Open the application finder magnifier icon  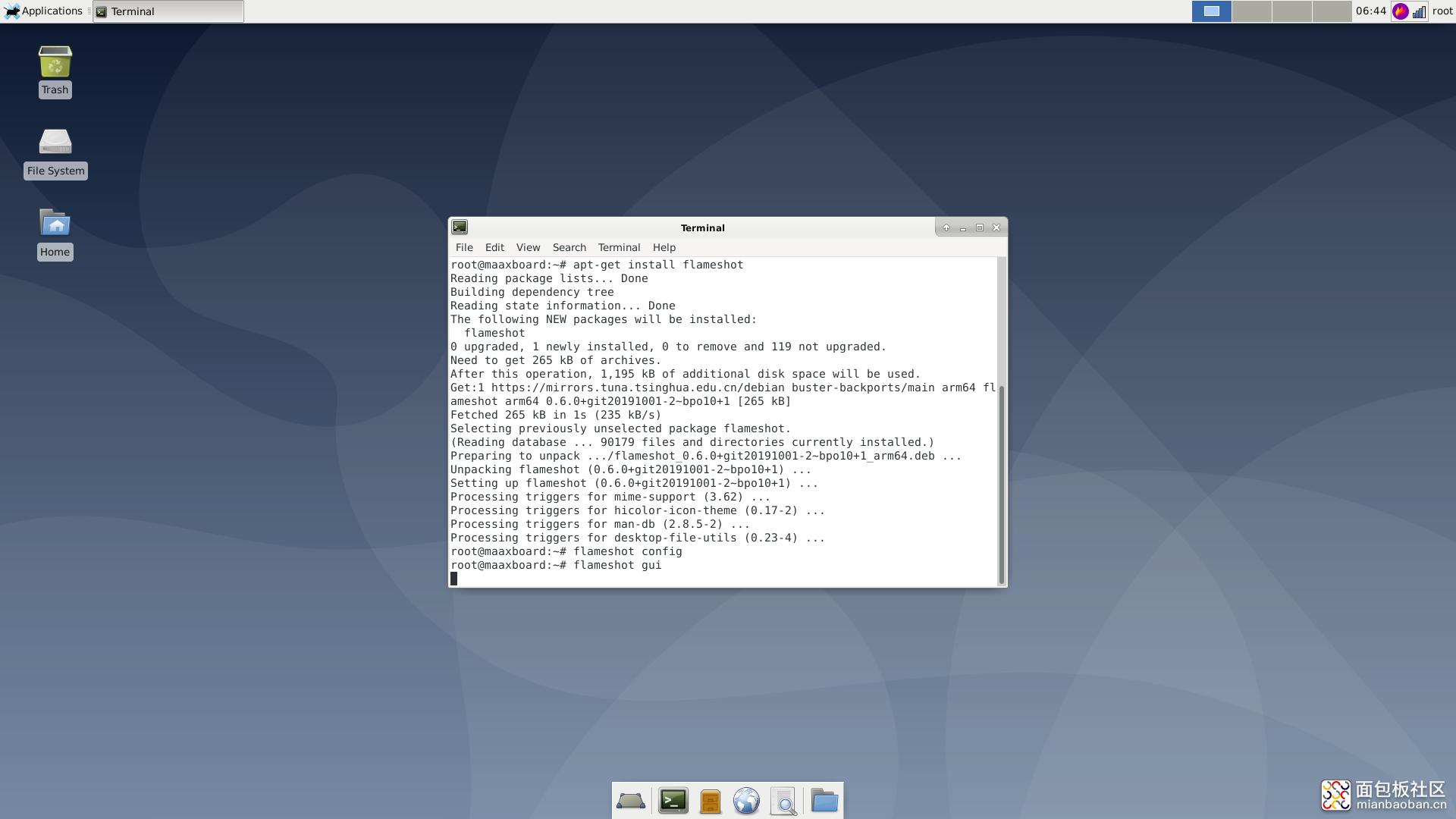783,801
